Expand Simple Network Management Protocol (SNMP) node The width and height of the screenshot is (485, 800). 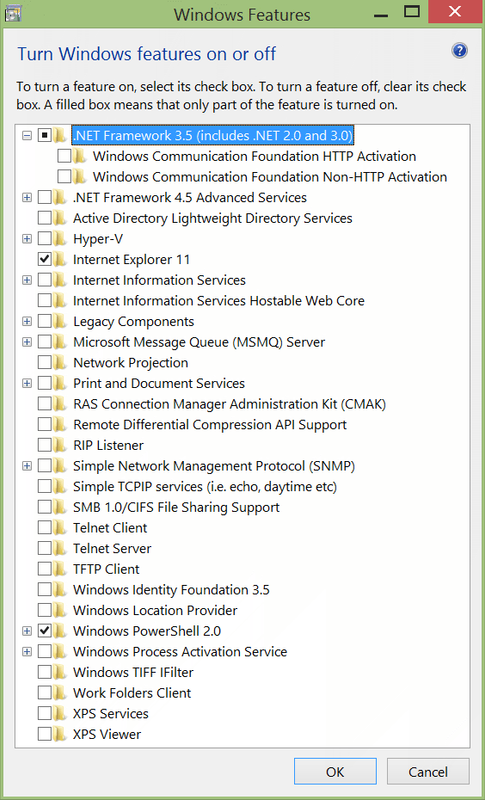(x=27, y=466)
